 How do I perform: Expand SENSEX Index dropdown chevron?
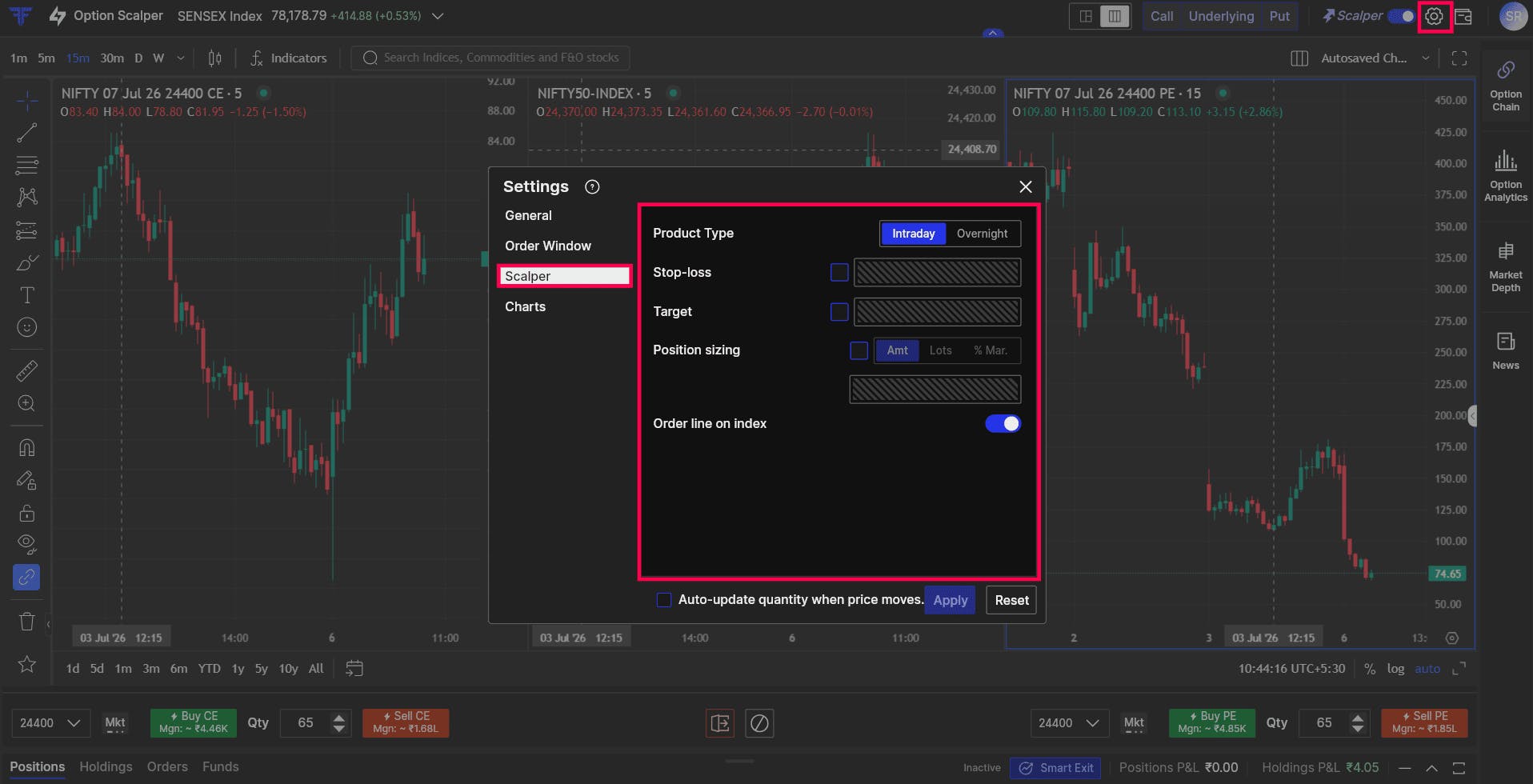[x=438, y=16]
